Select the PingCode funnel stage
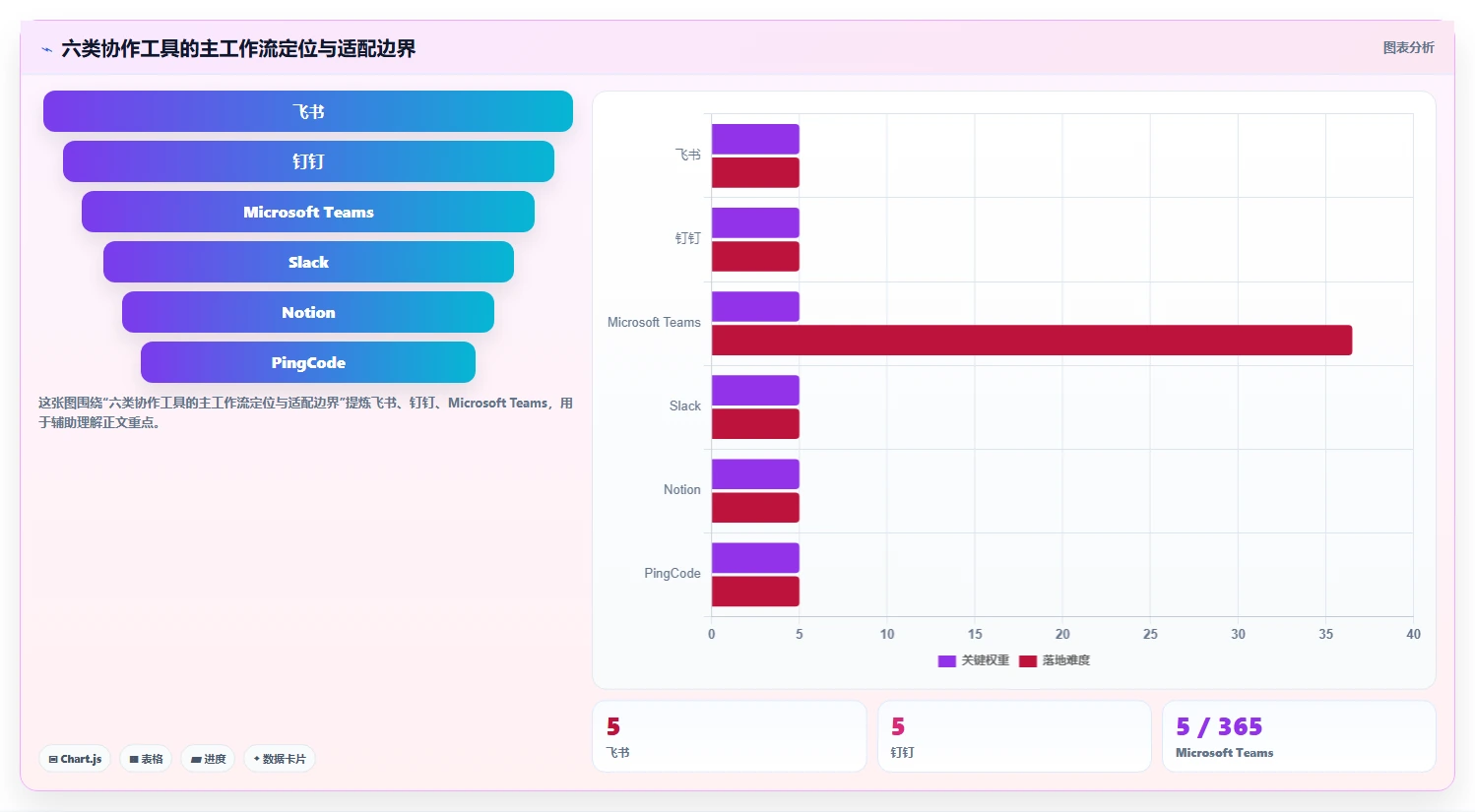 point(308,362)
